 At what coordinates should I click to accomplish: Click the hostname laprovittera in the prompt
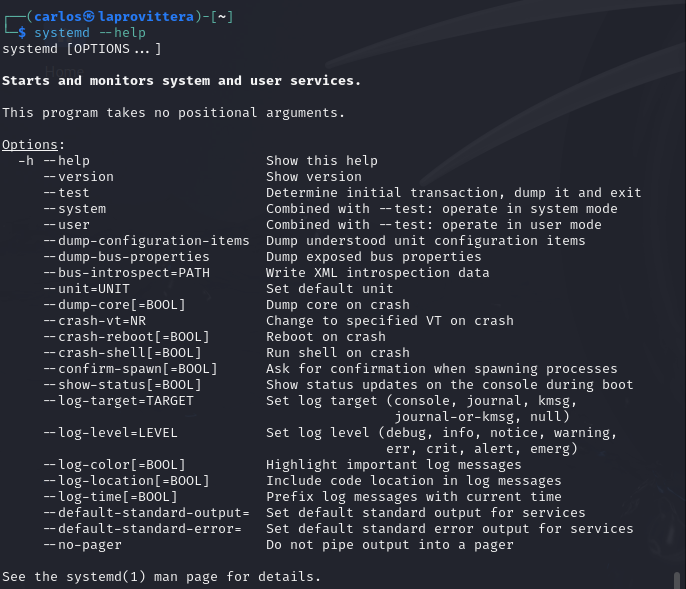(x=146, y=17)
